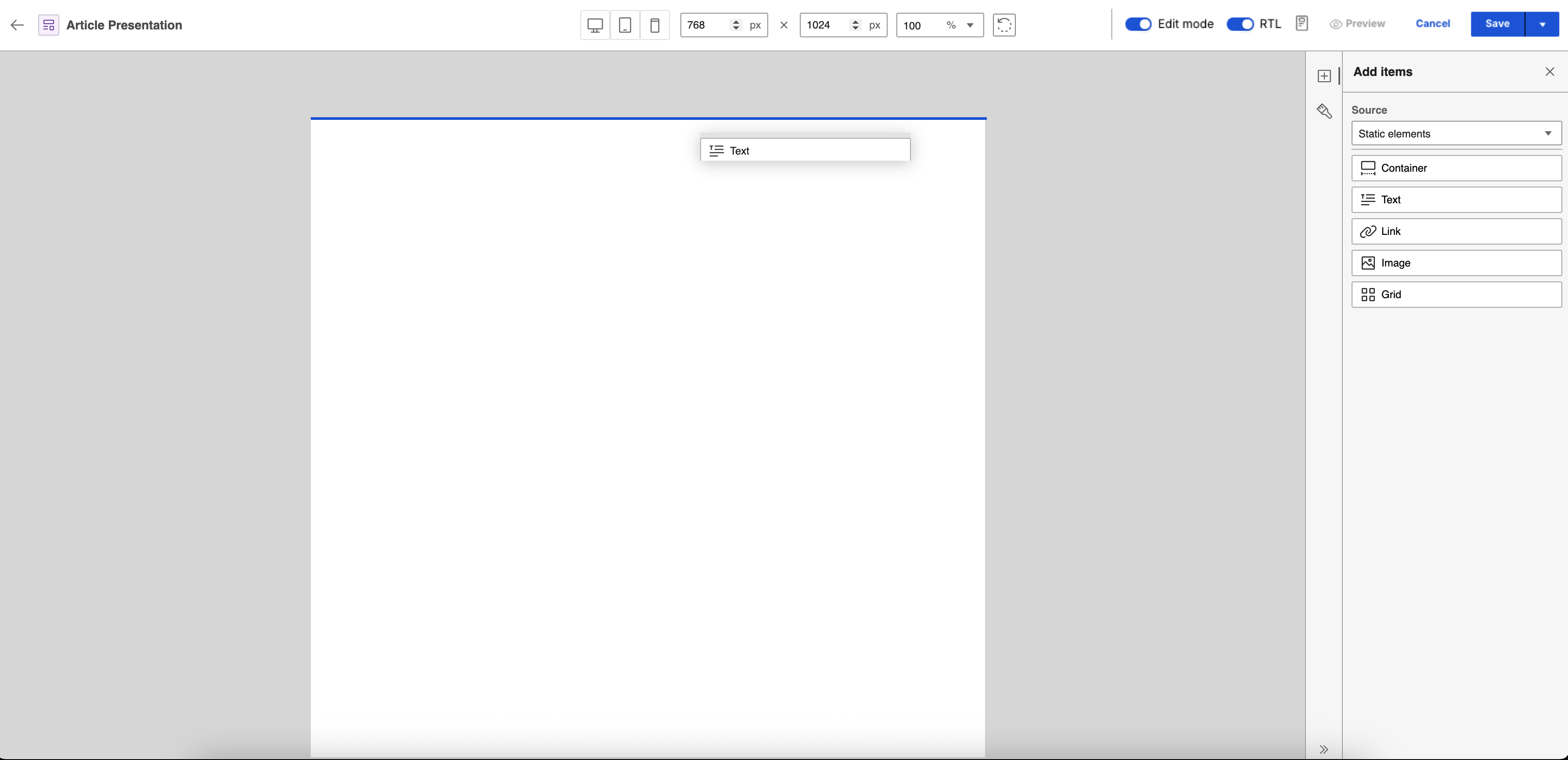
Task: Click the Save button
Action: (x=1497, y=24)
